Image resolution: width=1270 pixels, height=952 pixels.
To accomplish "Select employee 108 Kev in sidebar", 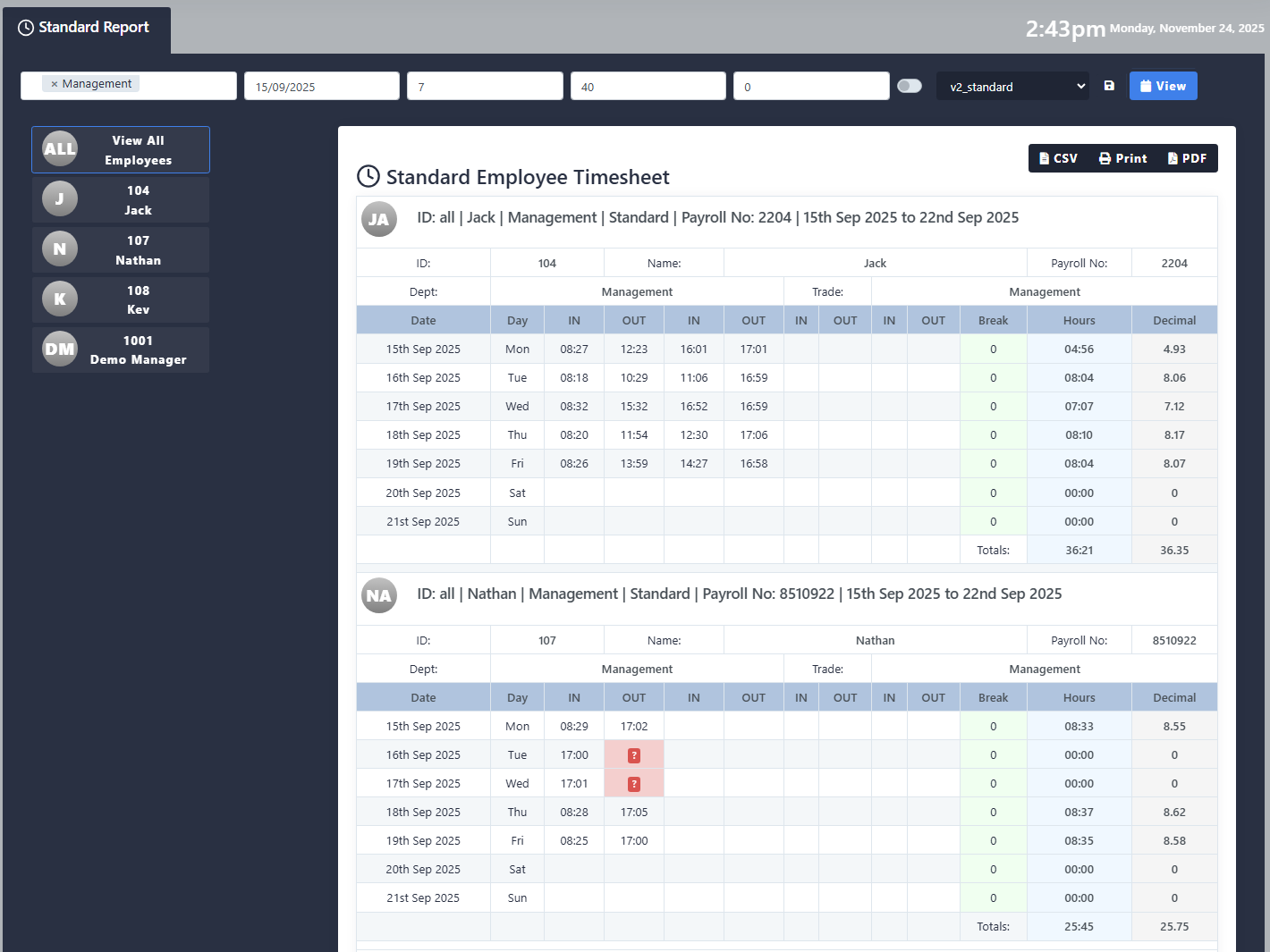I will [x=121, y=299].
